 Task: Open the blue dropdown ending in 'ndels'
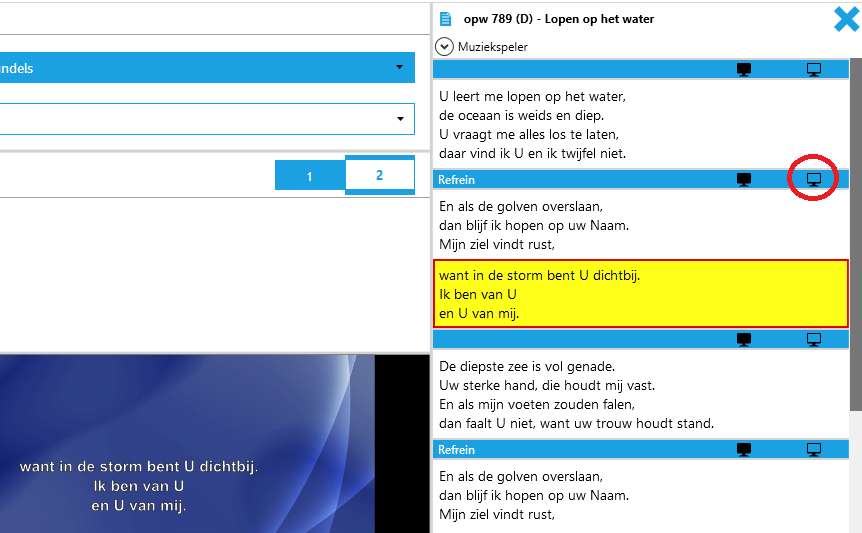[207, 68]
